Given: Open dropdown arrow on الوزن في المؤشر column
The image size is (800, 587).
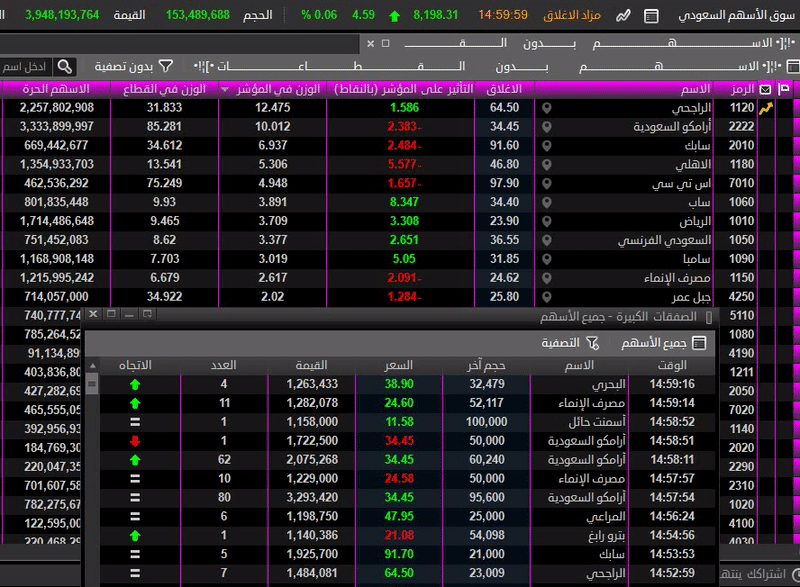Looking at the screenshot, I should click(x=225, y=89).
